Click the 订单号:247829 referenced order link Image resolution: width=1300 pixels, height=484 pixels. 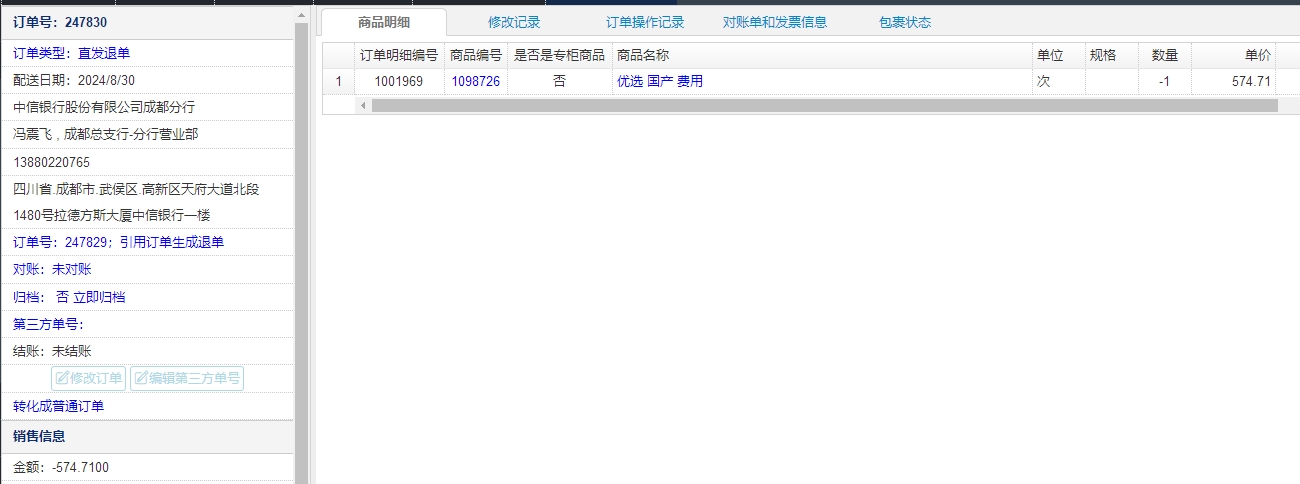click(x=118, y=242)
